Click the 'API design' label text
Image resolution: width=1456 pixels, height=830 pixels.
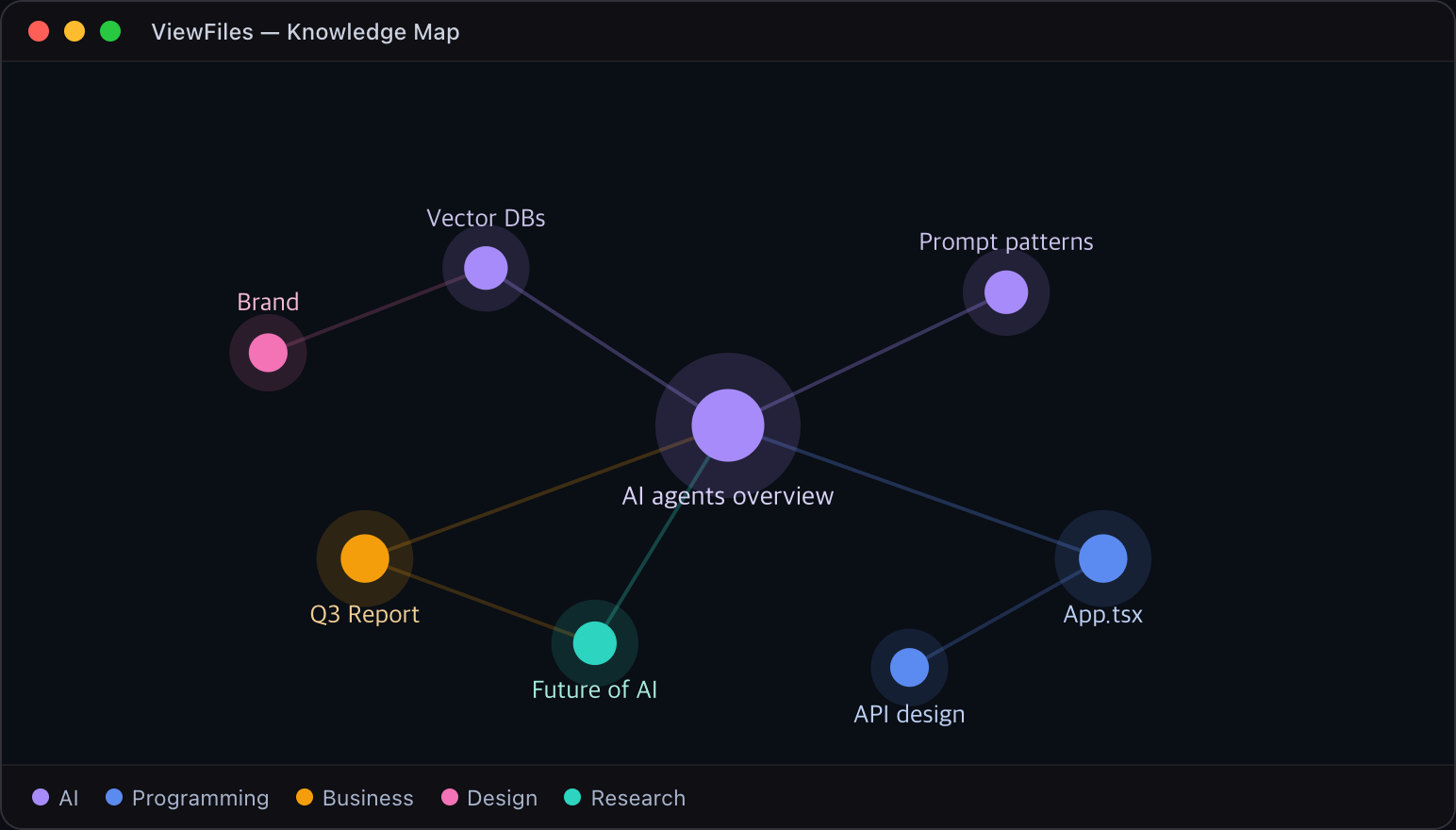tap(909, 714)
